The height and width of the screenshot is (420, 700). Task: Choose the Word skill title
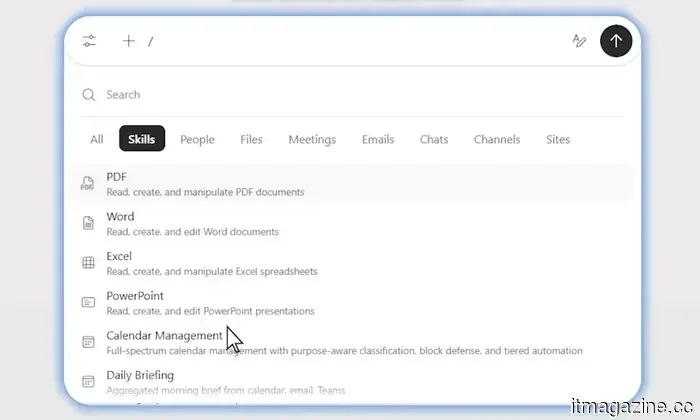coord(120,216)
